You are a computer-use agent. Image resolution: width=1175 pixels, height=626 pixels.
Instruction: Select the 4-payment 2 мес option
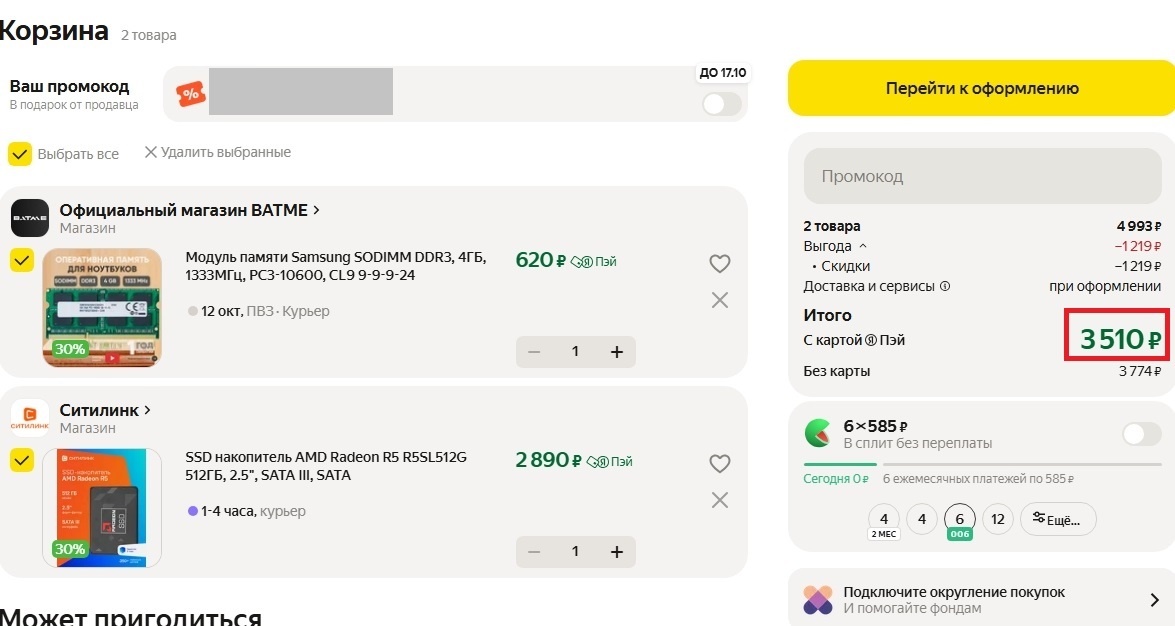pos(883,521)
